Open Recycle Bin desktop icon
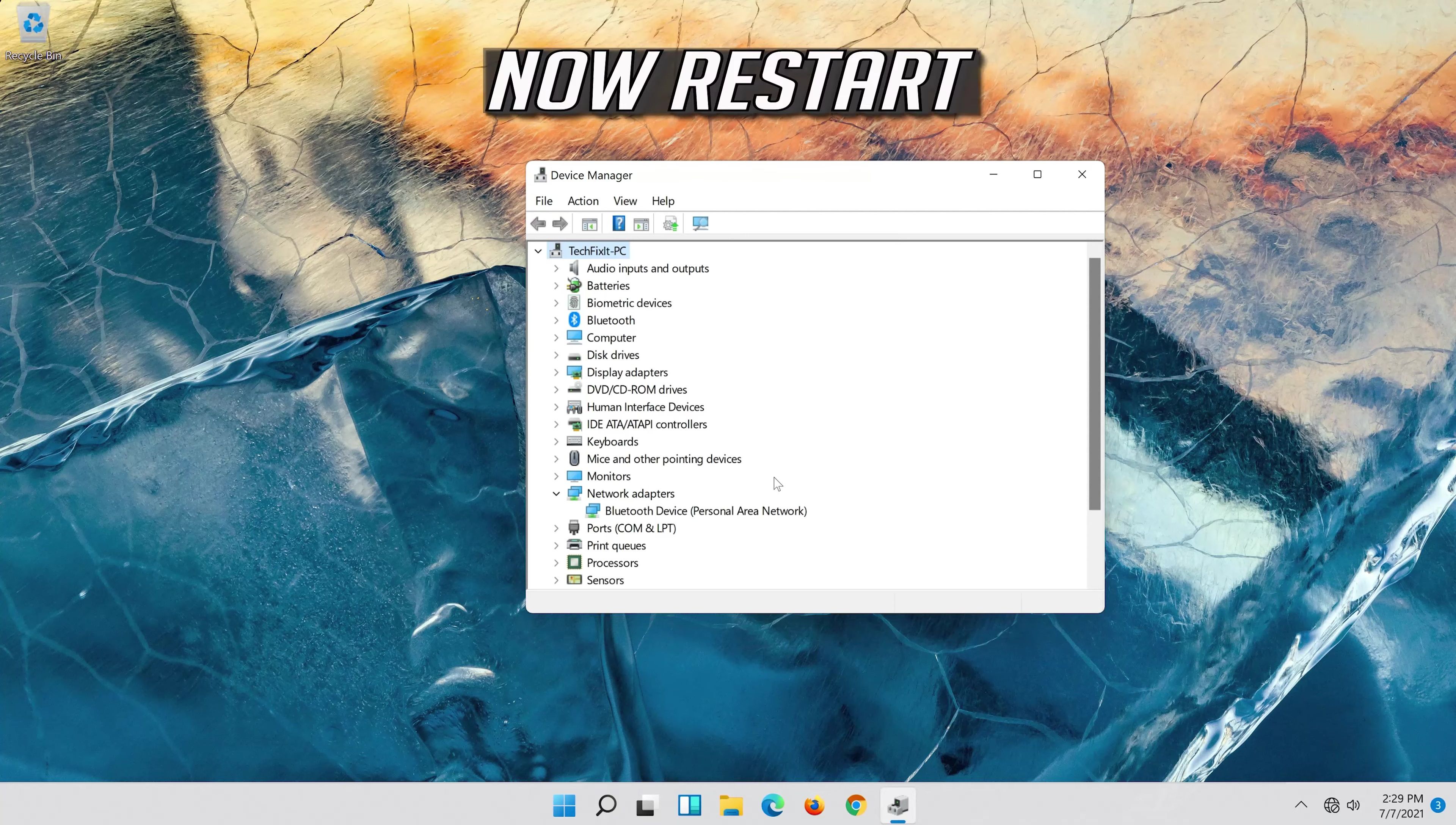This screenshot has height=825, width=1456. (33, 32)
